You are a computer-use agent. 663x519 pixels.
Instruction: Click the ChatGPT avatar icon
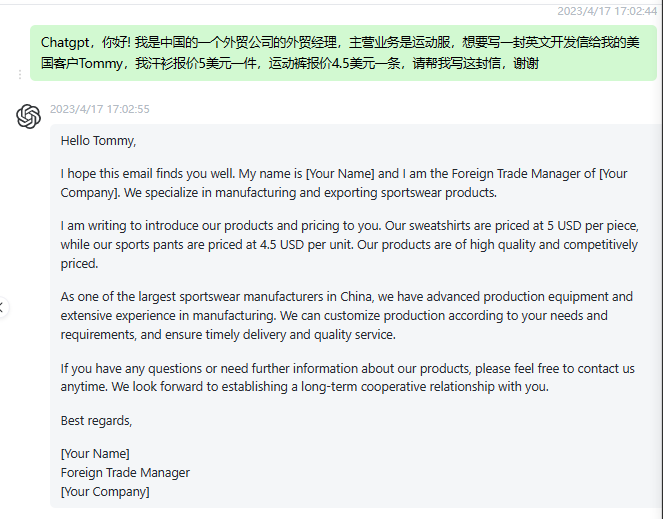(28, 117)
